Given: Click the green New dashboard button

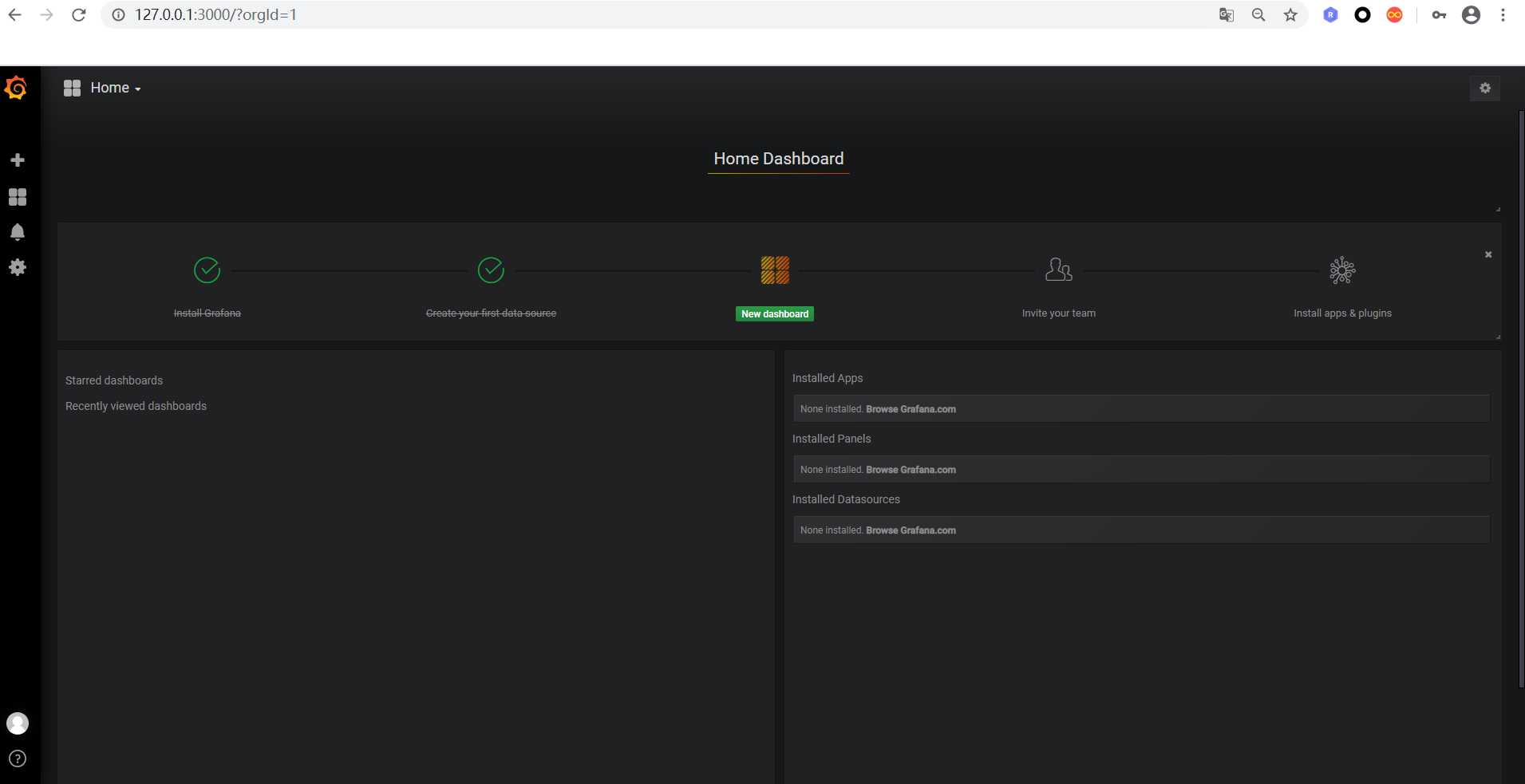Looking at the screenshot, I should click(775, 314).
